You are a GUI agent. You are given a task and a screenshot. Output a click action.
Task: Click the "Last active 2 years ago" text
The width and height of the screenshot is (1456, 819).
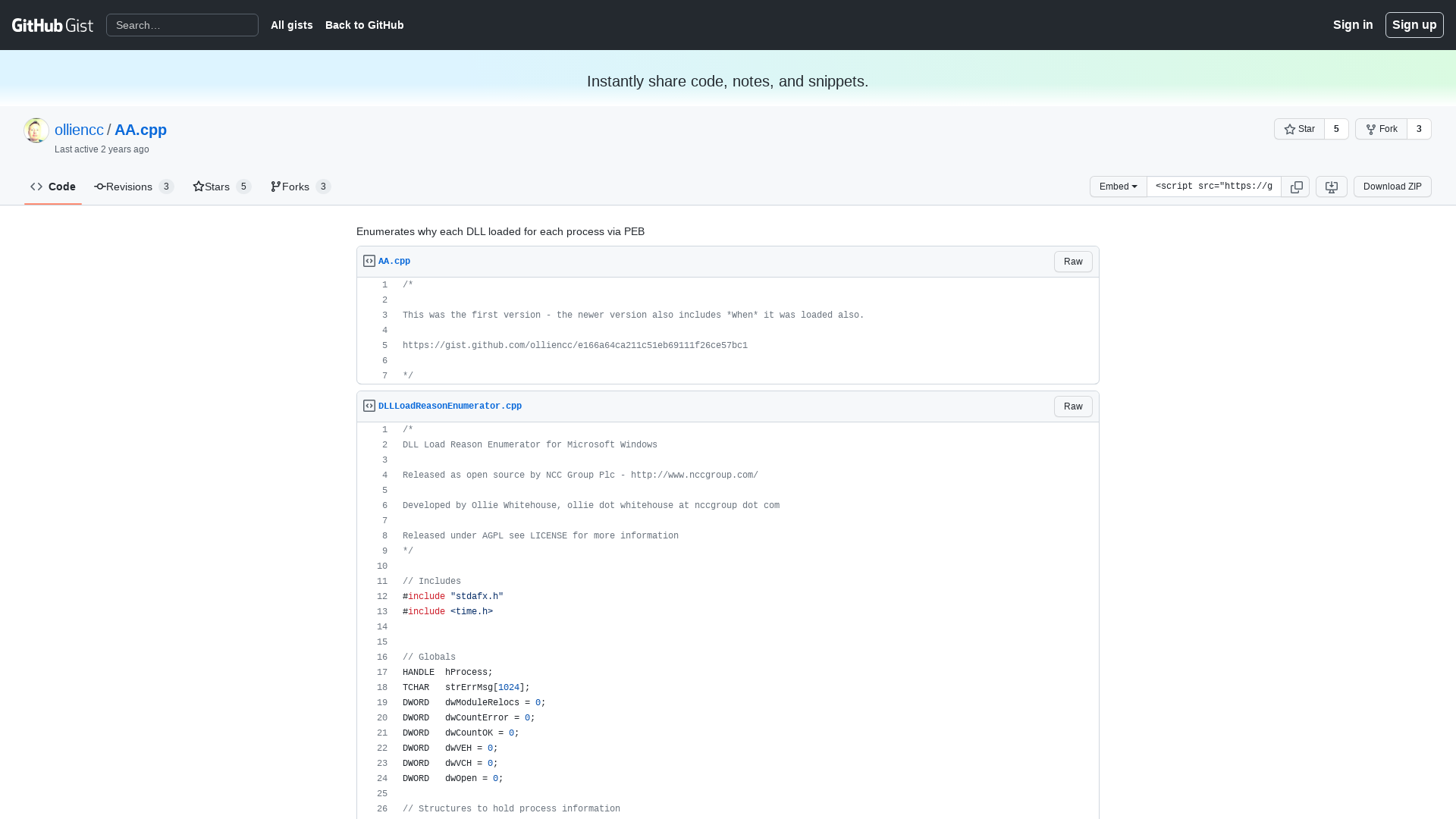(x=102, y=149)
